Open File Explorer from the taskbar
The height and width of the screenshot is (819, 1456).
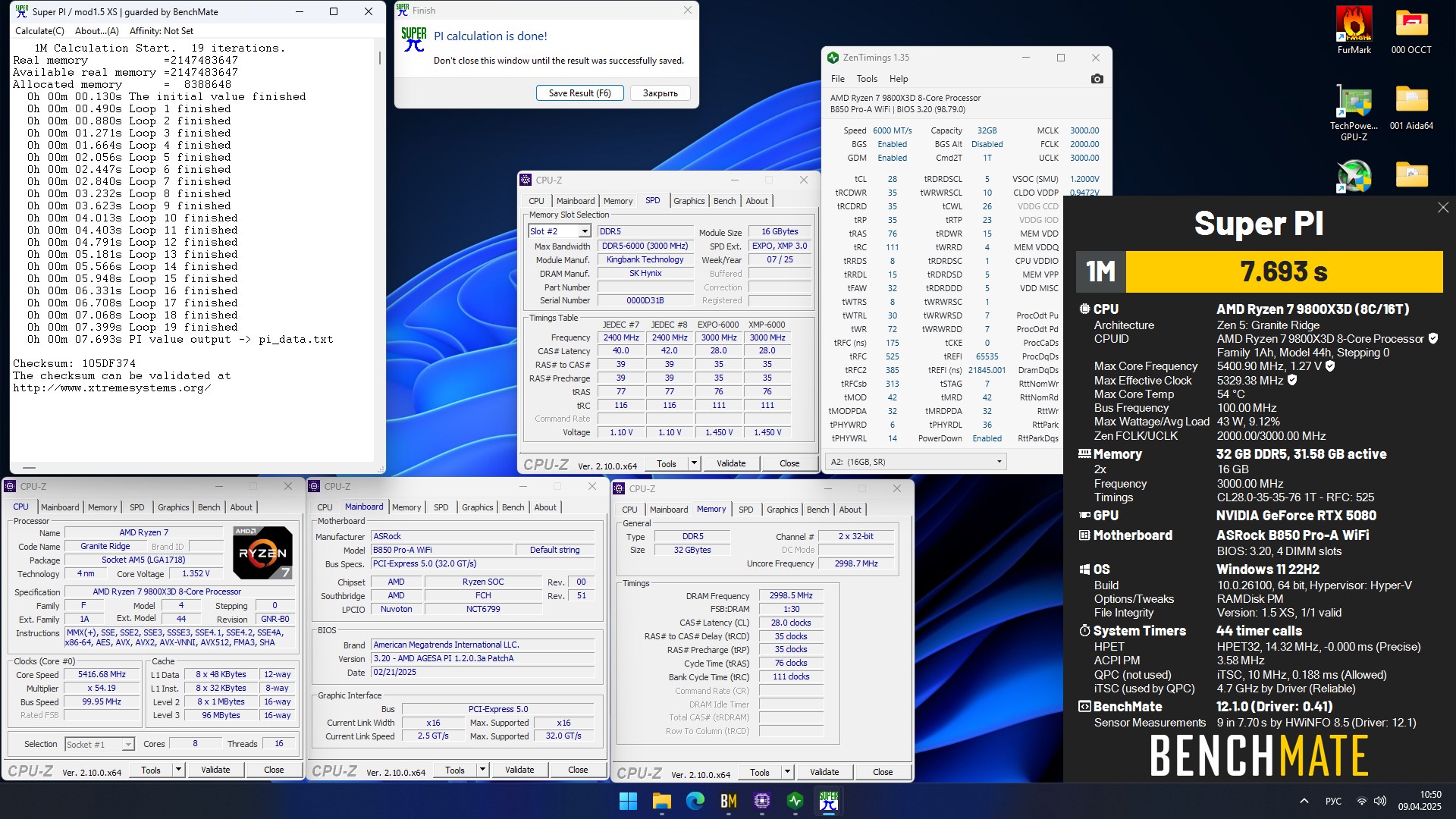point(661,801)
